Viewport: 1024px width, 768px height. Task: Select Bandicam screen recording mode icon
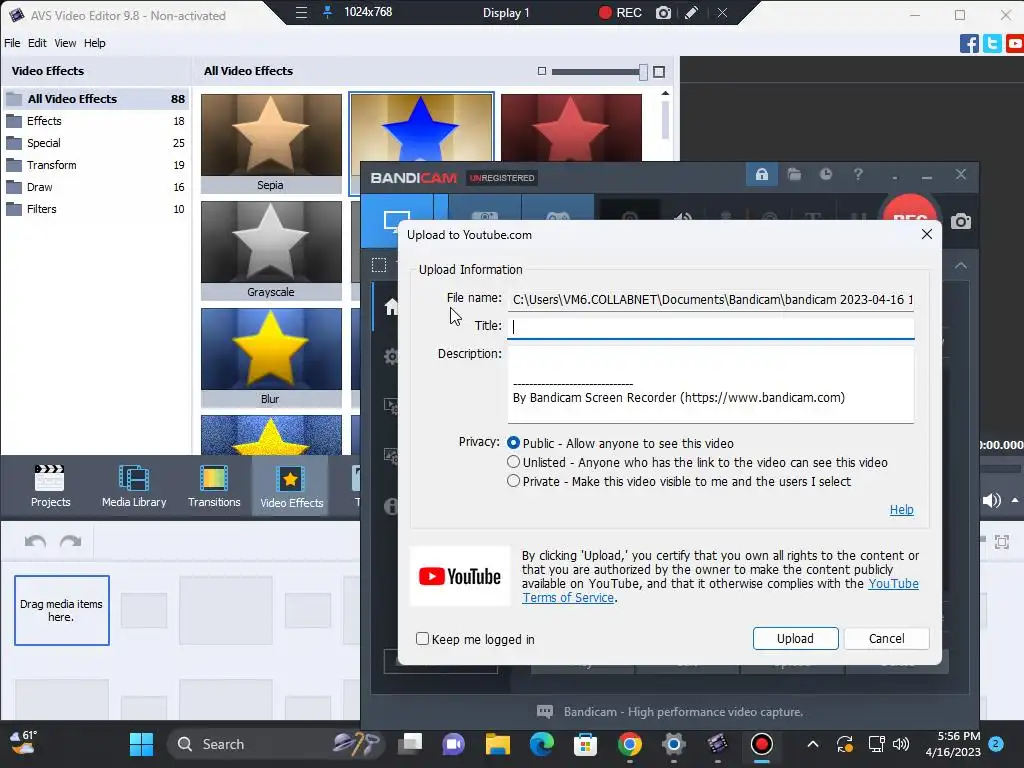(396, 221)
